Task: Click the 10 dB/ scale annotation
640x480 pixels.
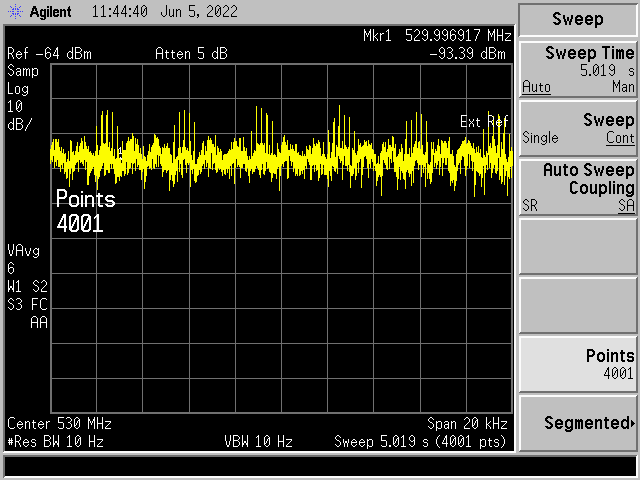Action: (x=19, y=116)
